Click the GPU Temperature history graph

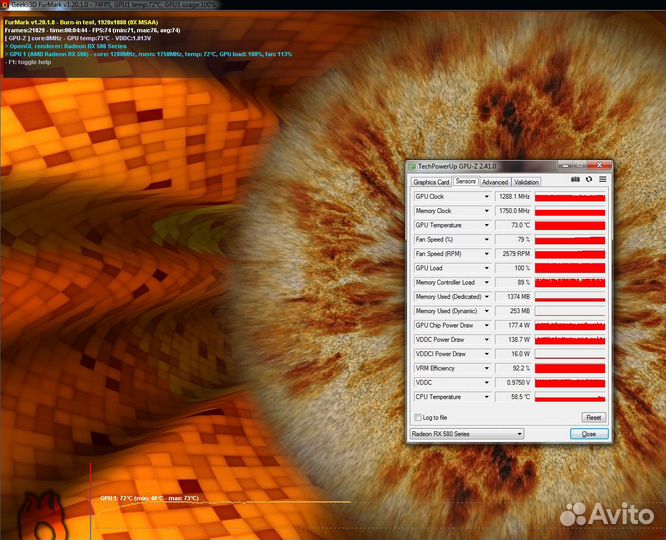[x=570, y=225]
